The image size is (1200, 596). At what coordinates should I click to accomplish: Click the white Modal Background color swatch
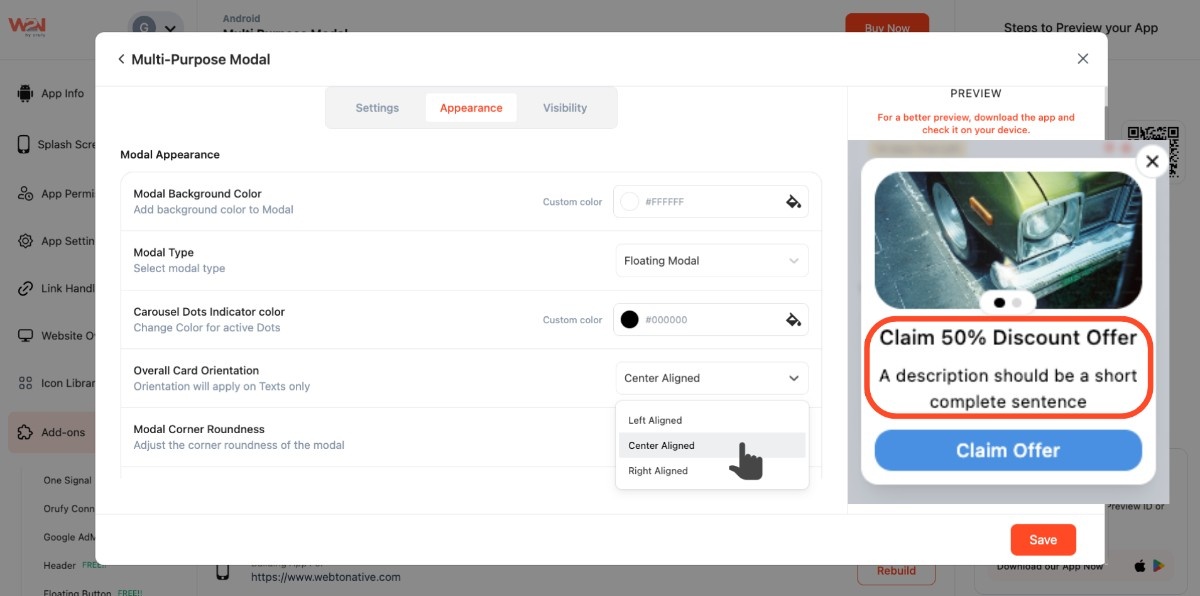[630, 202]
